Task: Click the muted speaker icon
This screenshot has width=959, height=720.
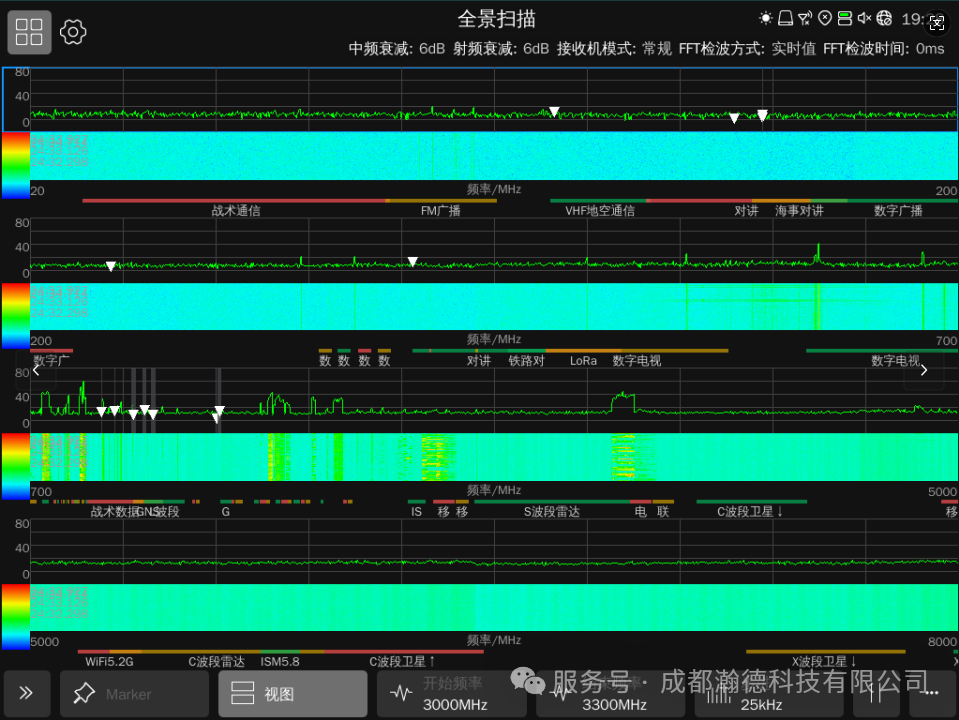Action: (x=864, y=18)
